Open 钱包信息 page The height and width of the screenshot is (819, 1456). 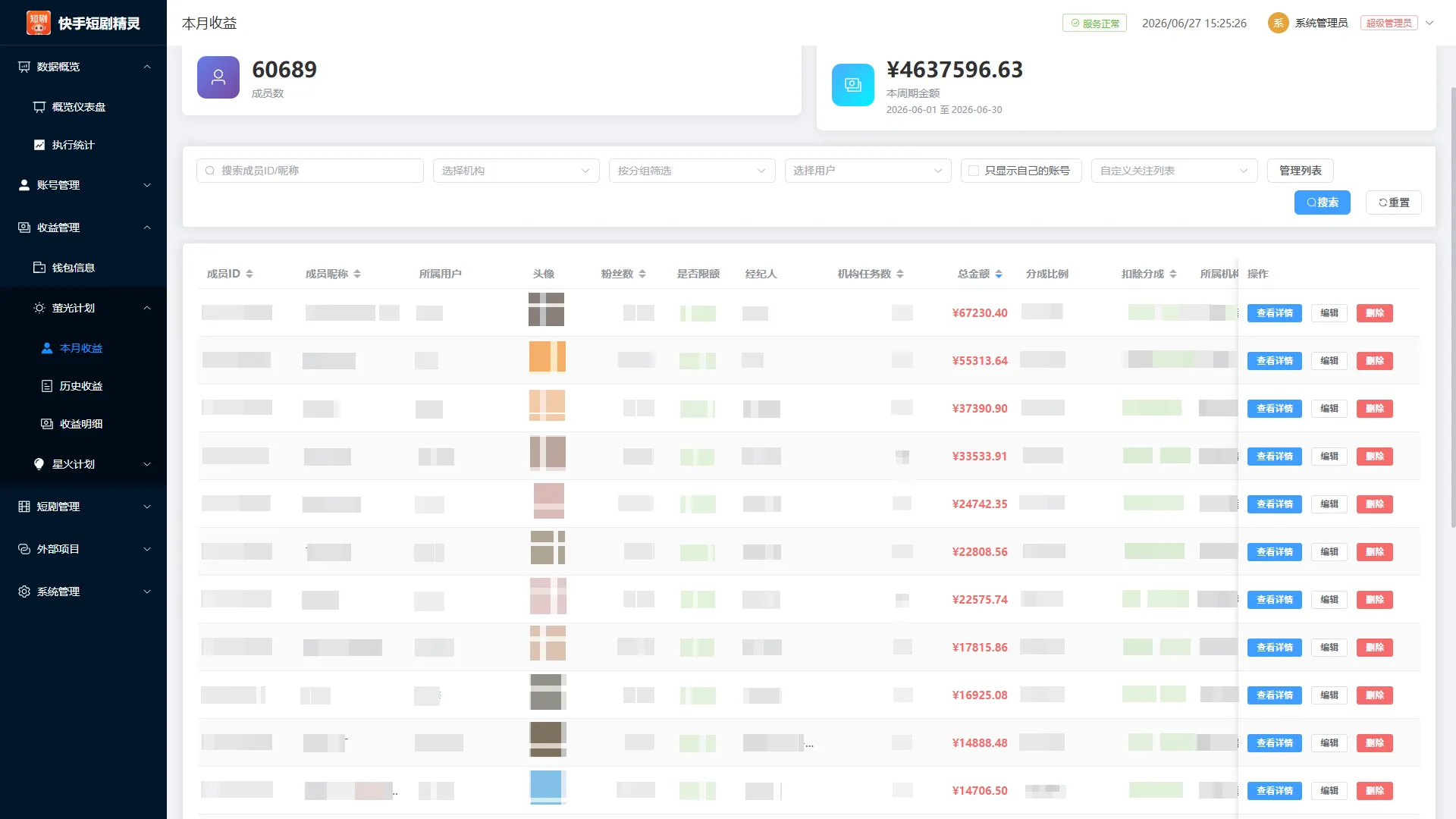(x=83, y=268)
